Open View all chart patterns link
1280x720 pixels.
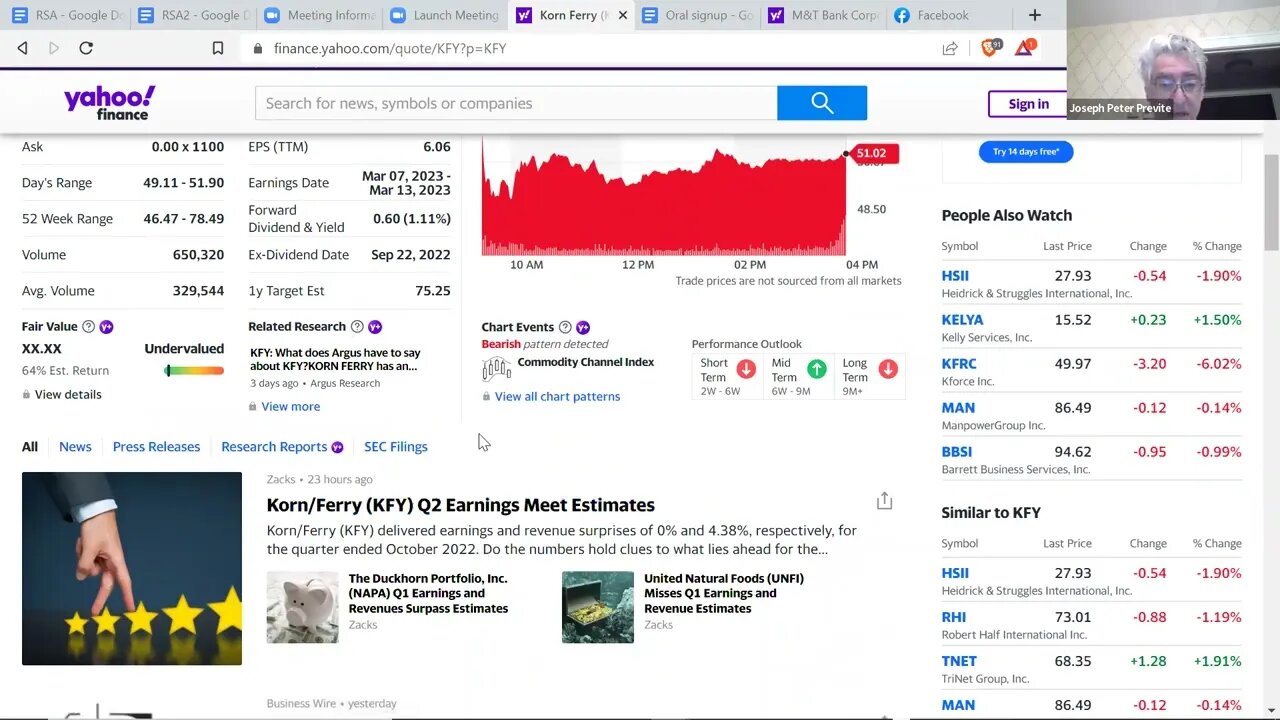[x=557, y=397]
